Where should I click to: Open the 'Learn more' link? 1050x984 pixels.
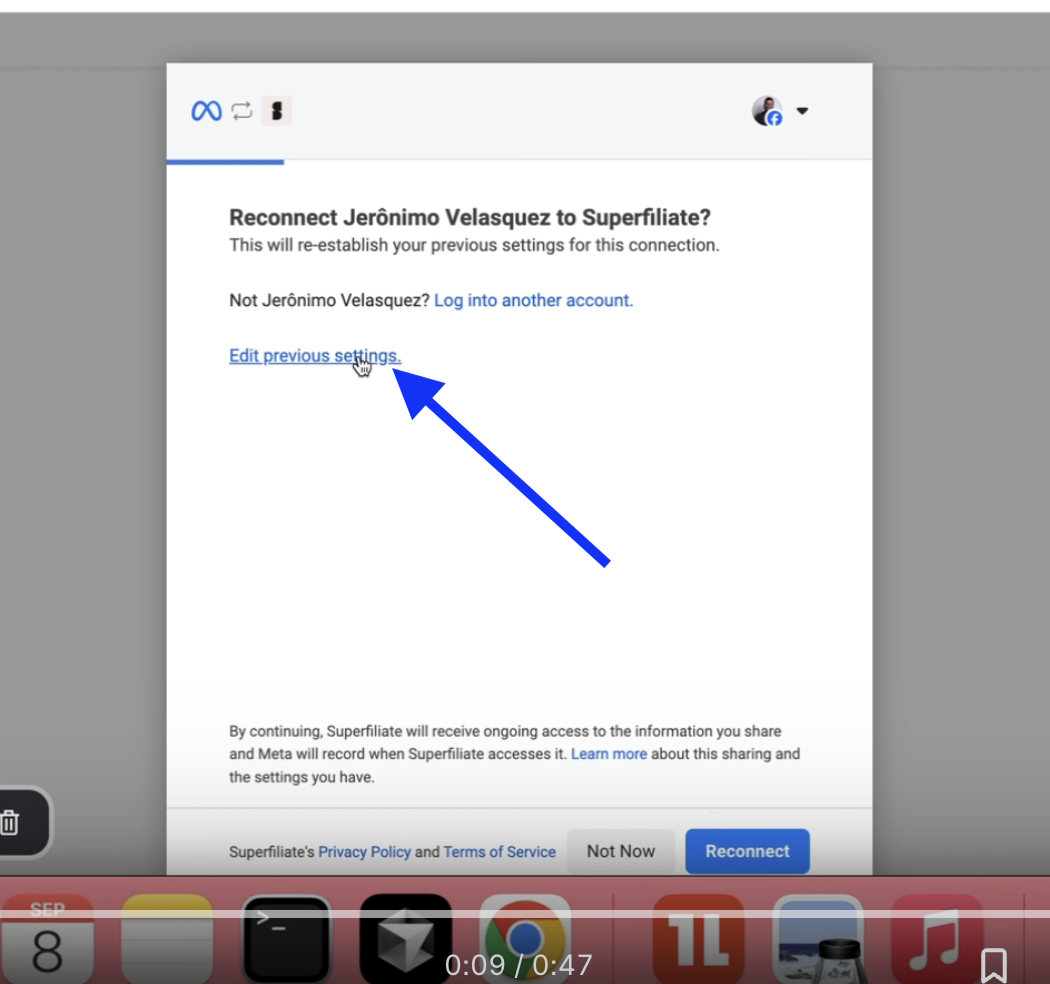[x=609, y=754]
